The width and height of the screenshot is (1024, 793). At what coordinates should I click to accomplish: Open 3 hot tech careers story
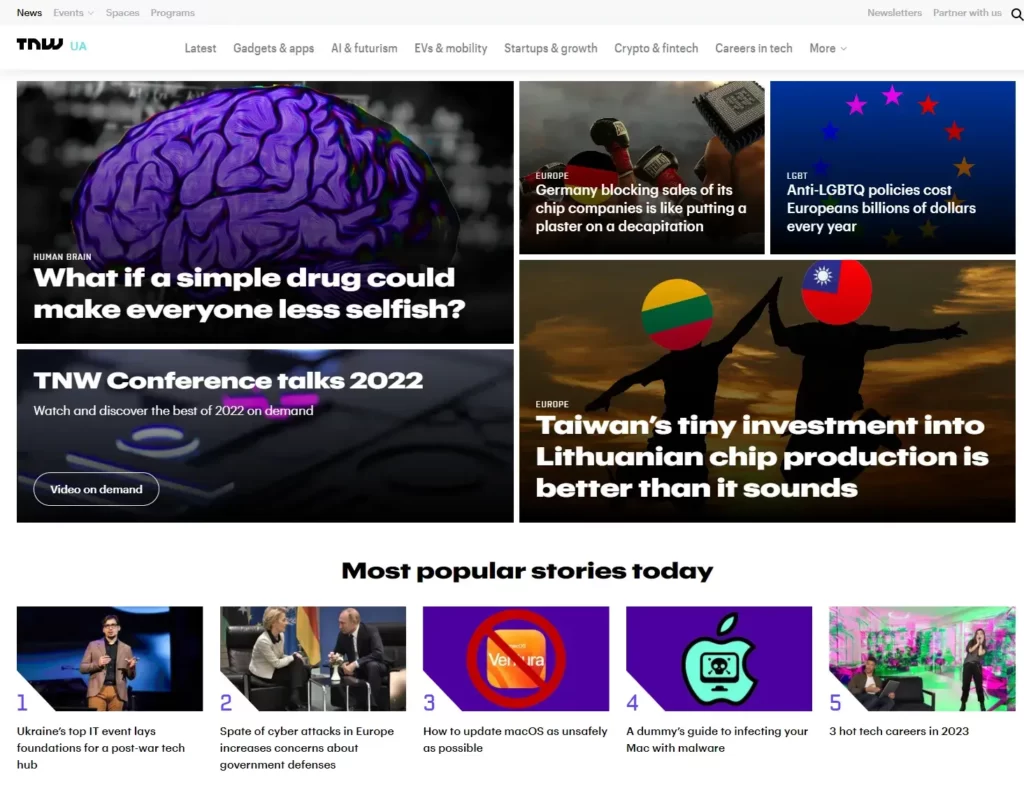899,731
